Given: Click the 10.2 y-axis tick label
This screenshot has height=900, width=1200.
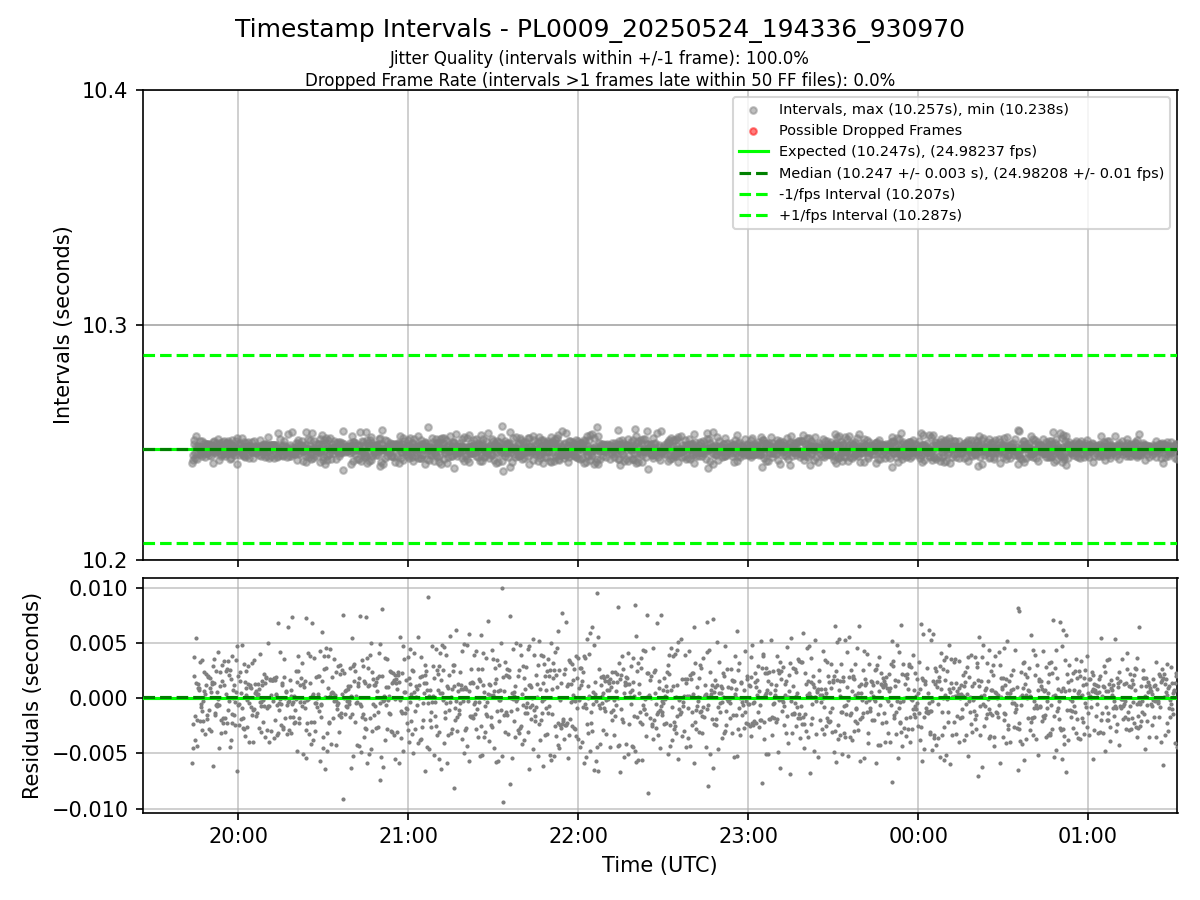Looking at the screenshot, I should (x=106, y=561).
